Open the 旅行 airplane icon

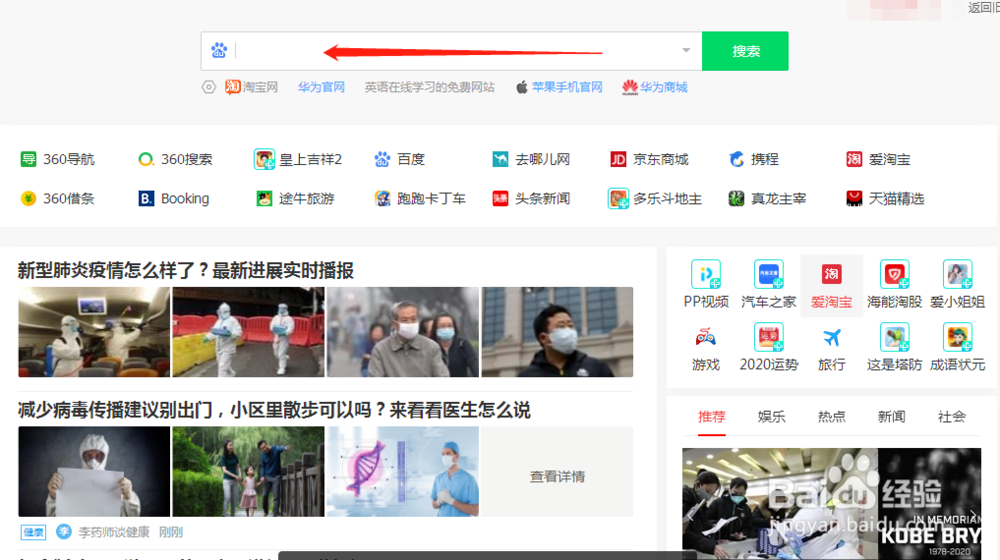832,337
